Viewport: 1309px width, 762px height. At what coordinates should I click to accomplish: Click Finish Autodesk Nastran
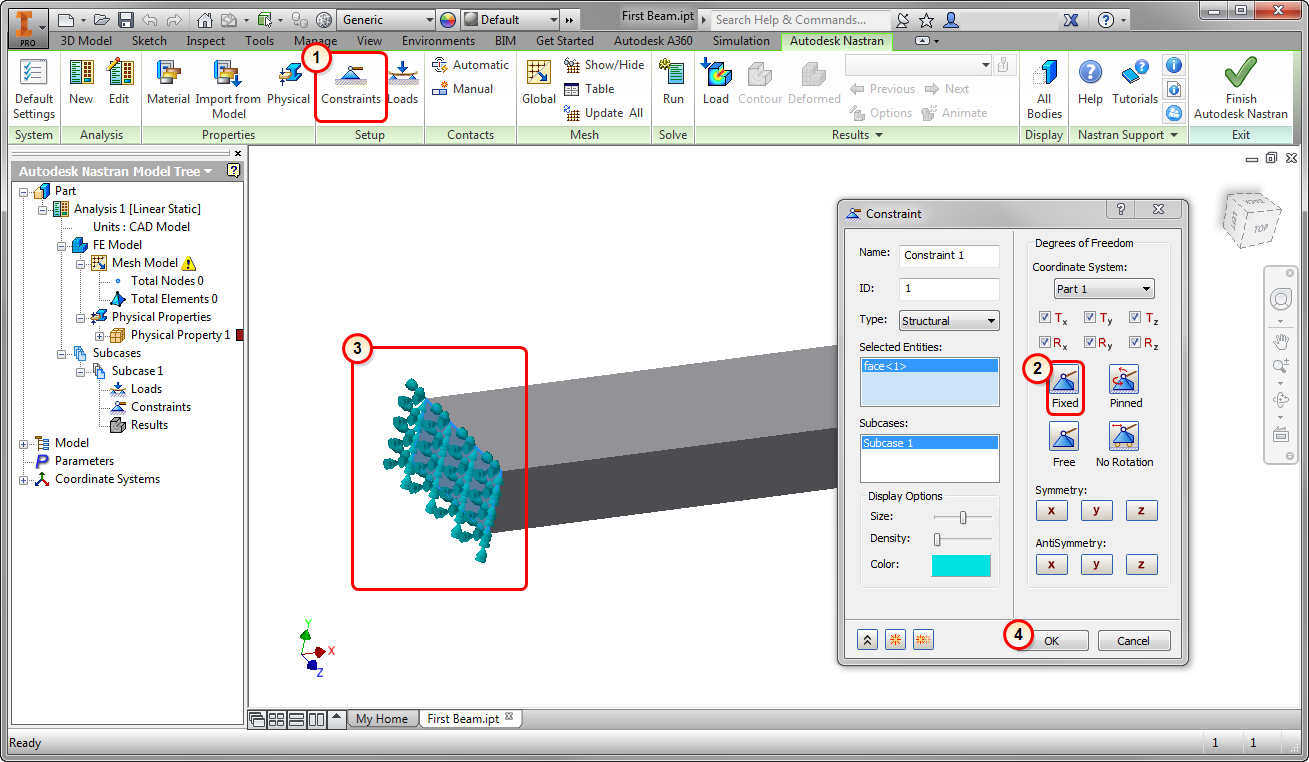(x=1241, y=88)
